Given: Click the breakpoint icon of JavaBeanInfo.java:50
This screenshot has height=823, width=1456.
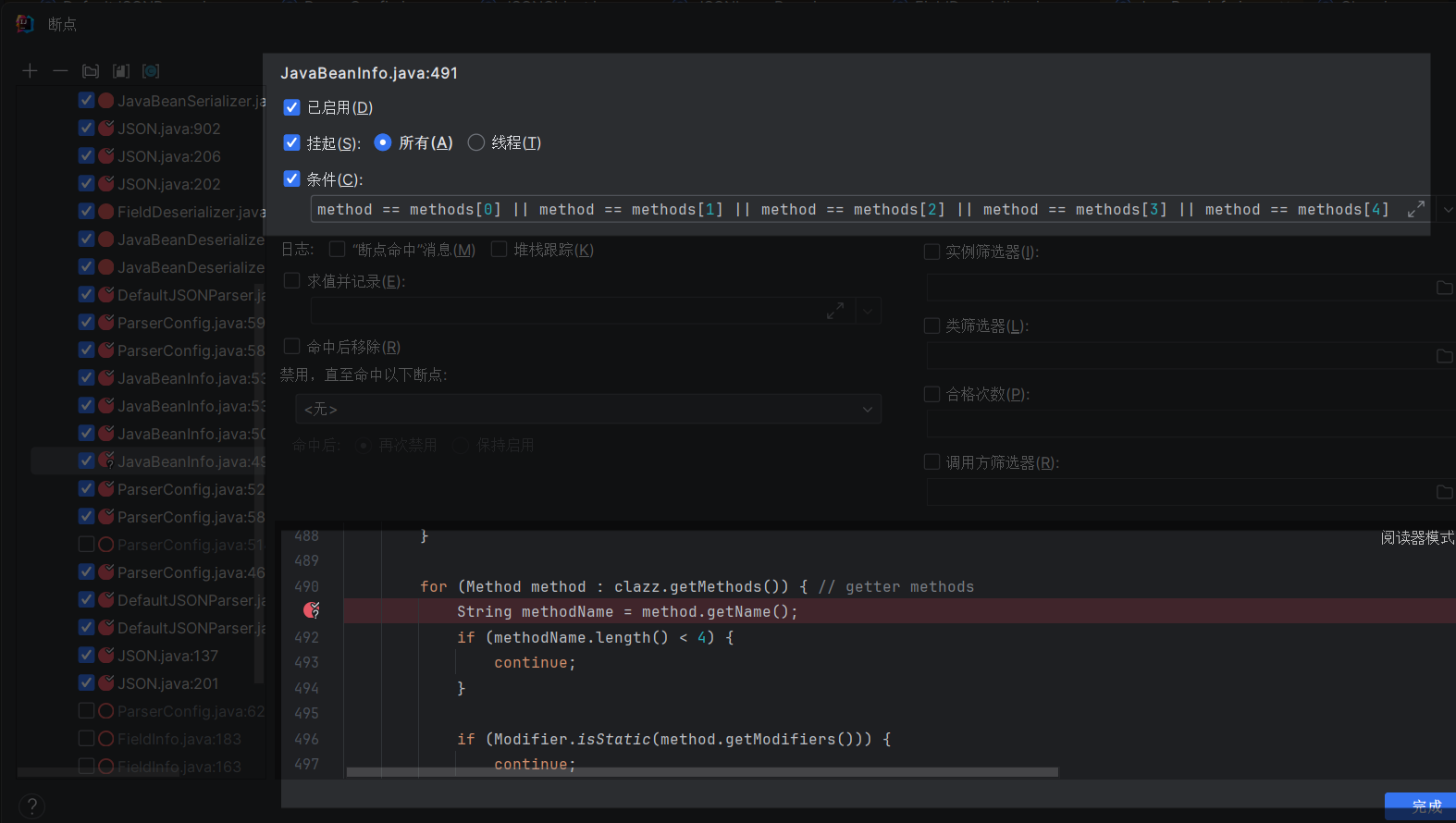Looking at the screenshot, I should 106,434.
